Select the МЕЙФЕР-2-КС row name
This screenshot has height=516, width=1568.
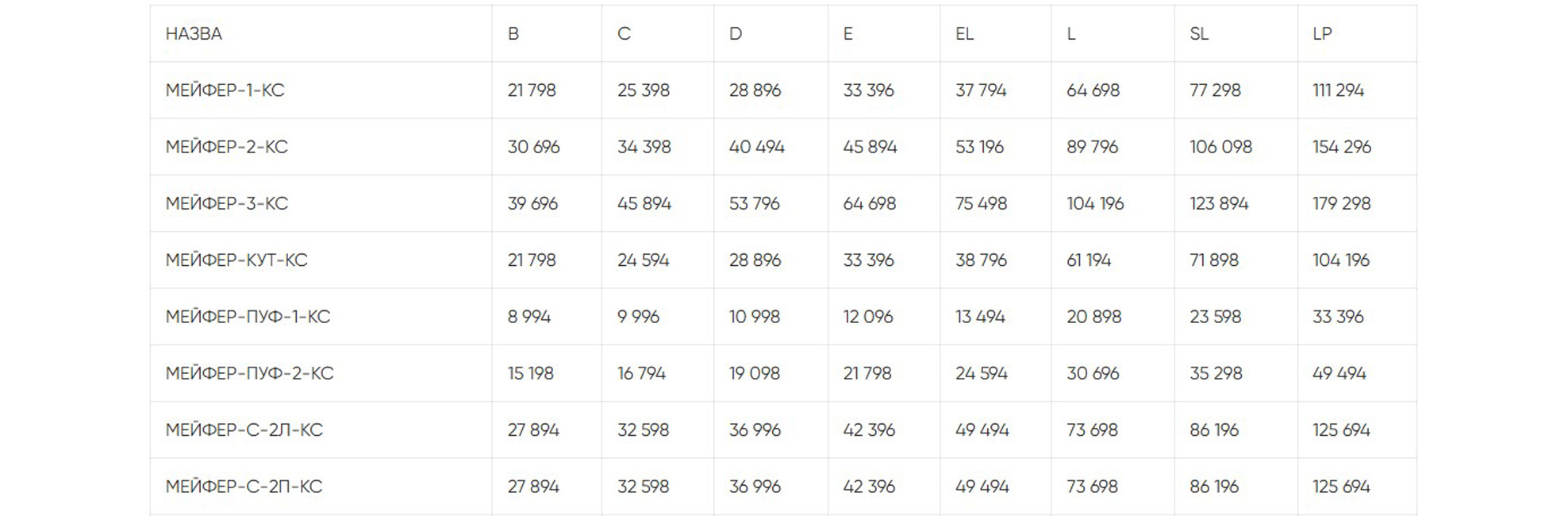[226, 147]
